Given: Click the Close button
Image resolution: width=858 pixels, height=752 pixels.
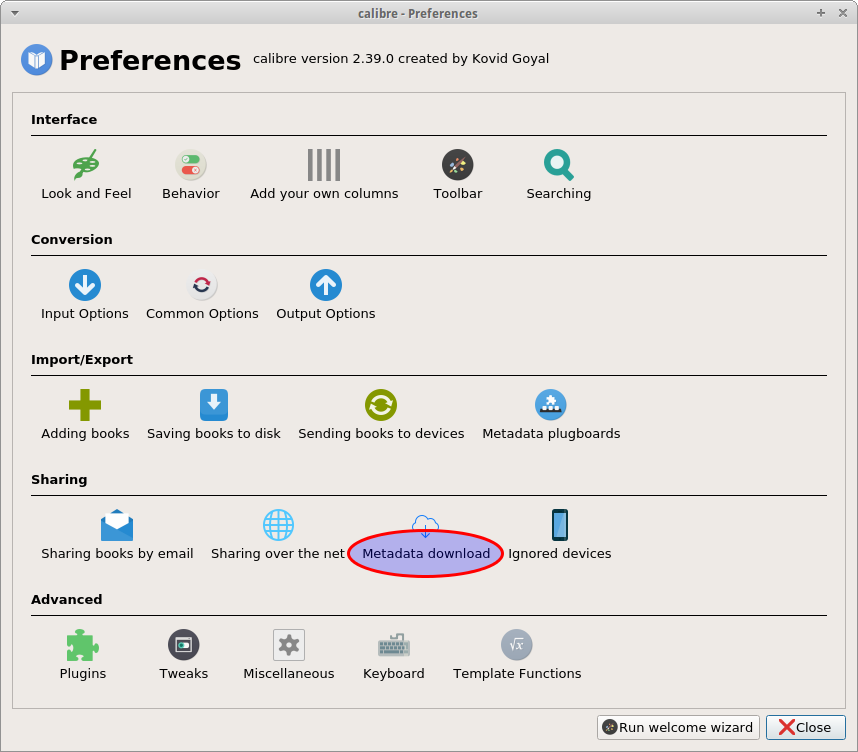Looking at the screenshot, I should [x=805, y=727].
